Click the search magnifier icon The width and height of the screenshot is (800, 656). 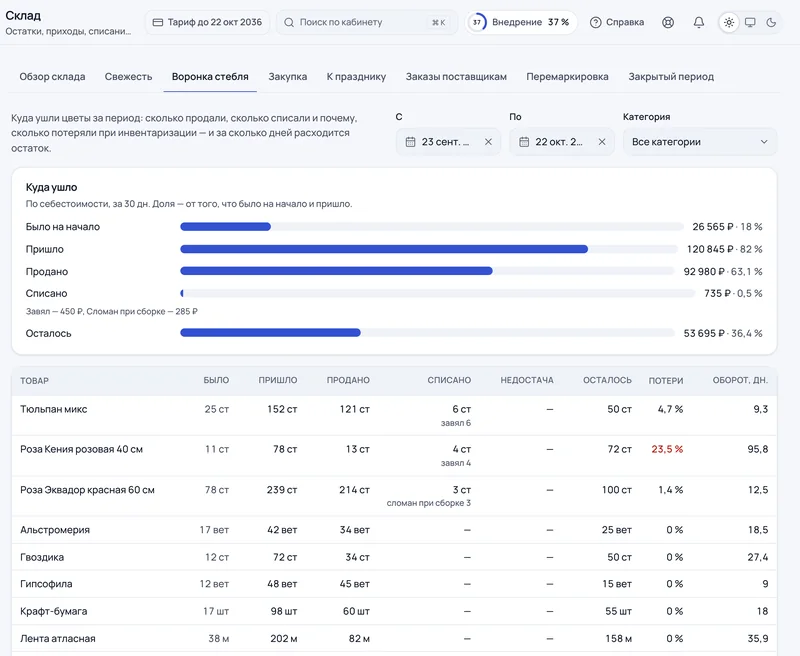click(x=289, y=22)
